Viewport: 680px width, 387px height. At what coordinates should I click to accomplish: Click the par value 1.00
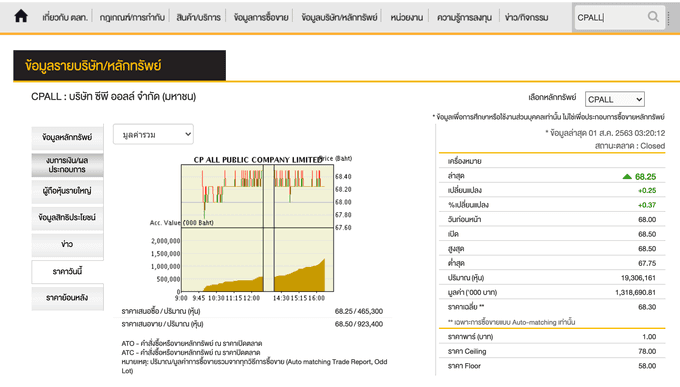[x=649, y=337]
